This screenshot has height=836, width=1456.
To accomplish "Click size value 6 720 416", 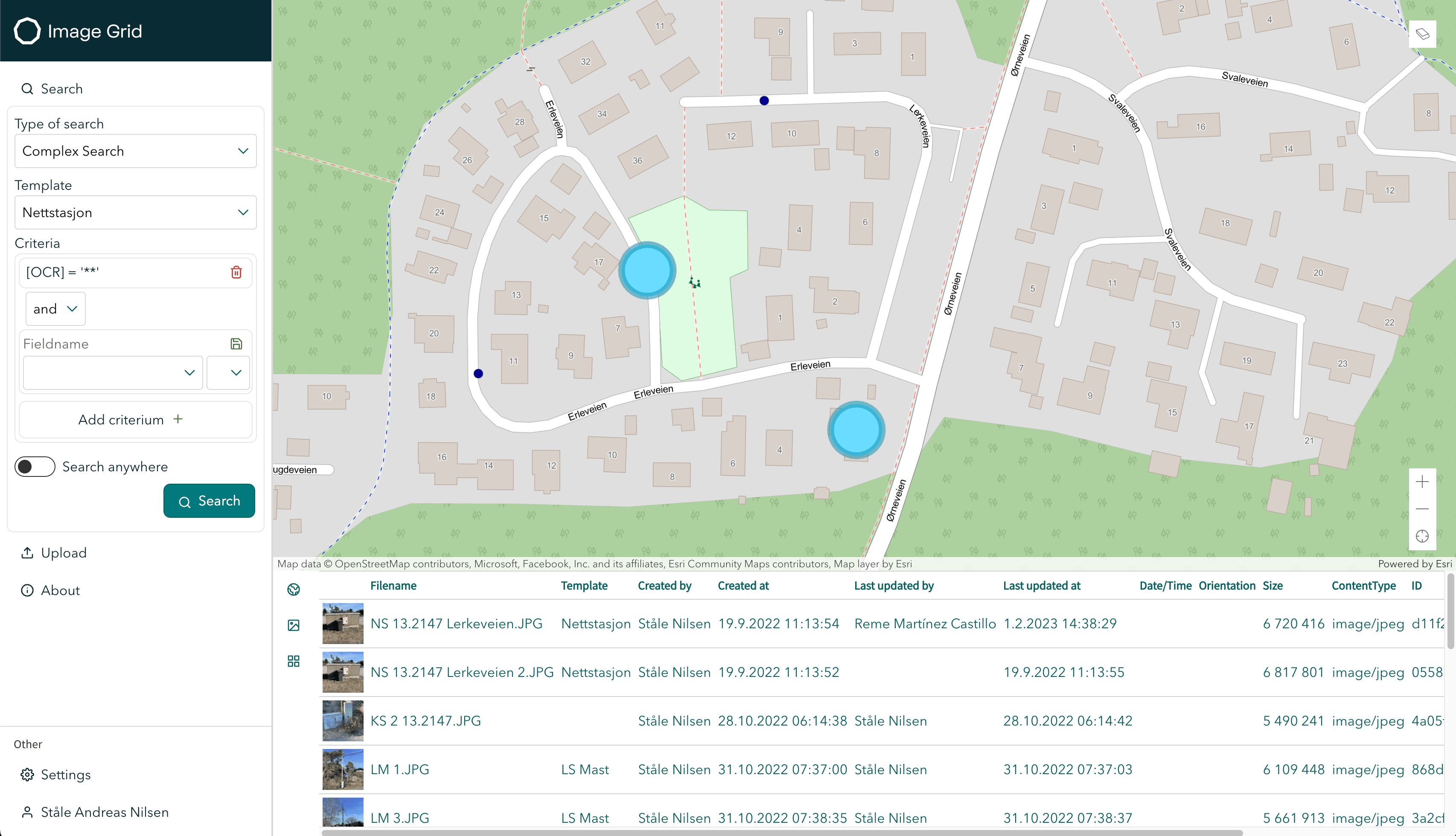I will [x=1293, y=624].
